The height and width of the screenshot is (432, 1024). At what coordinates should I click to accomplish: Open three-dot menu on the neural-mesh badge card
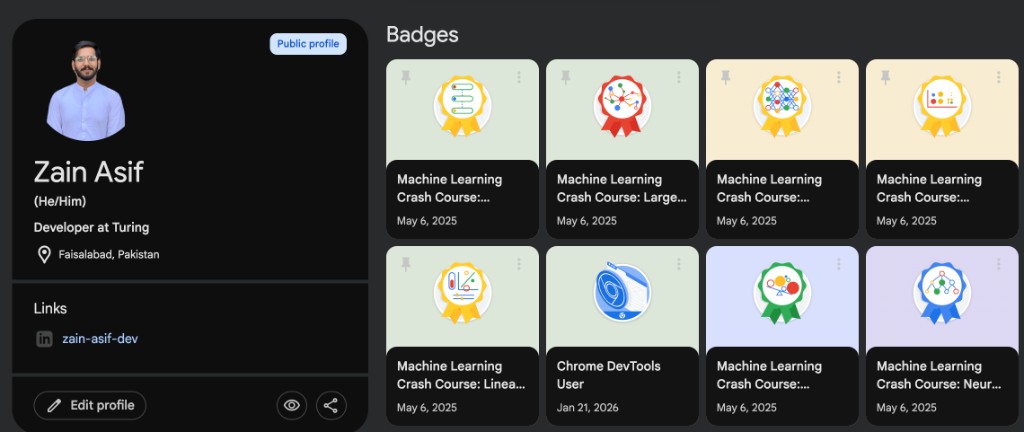[x=839, y=77]
